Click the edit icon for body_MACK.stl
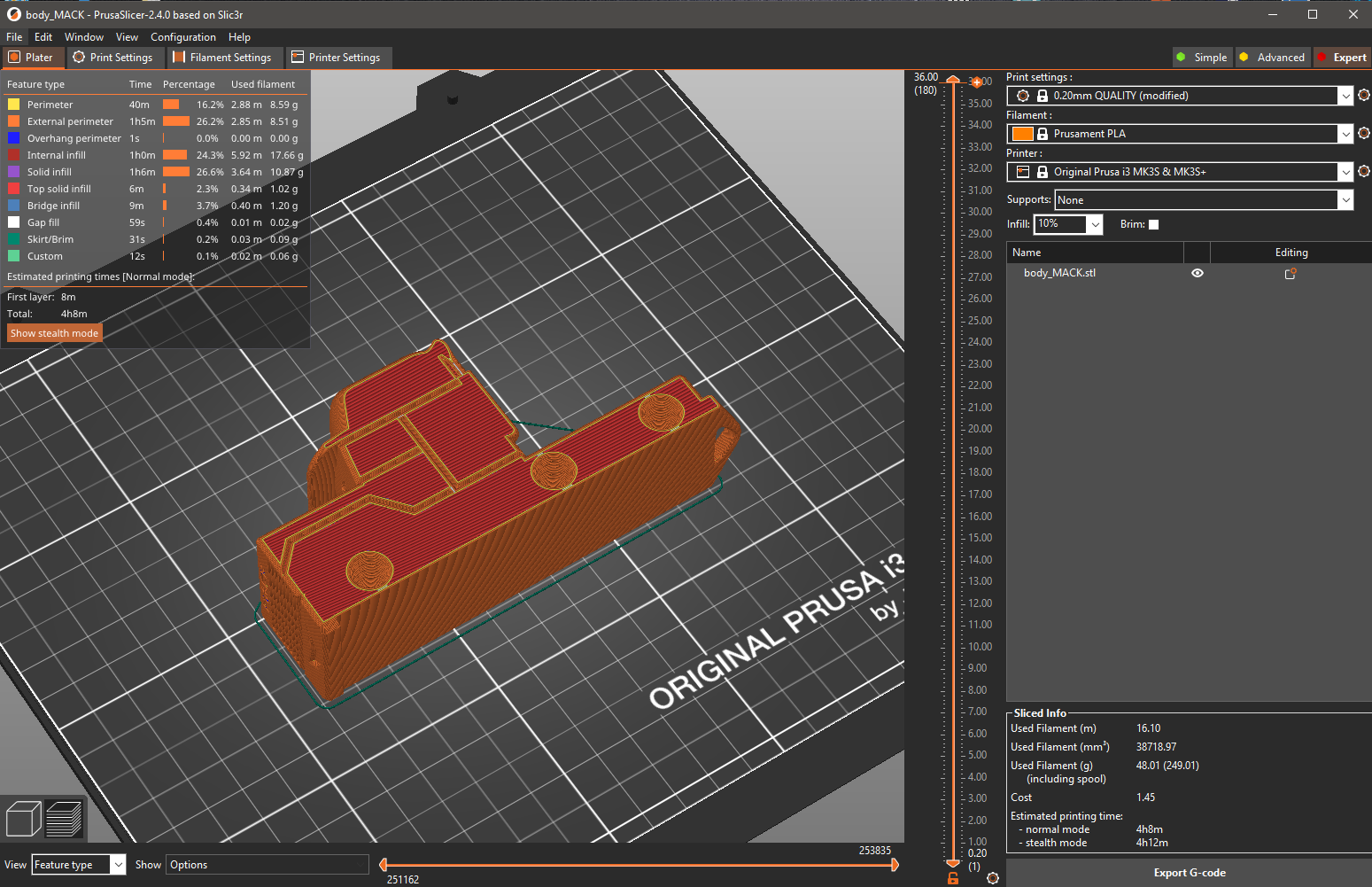The image size is (1372, 887). [1291, 274]
